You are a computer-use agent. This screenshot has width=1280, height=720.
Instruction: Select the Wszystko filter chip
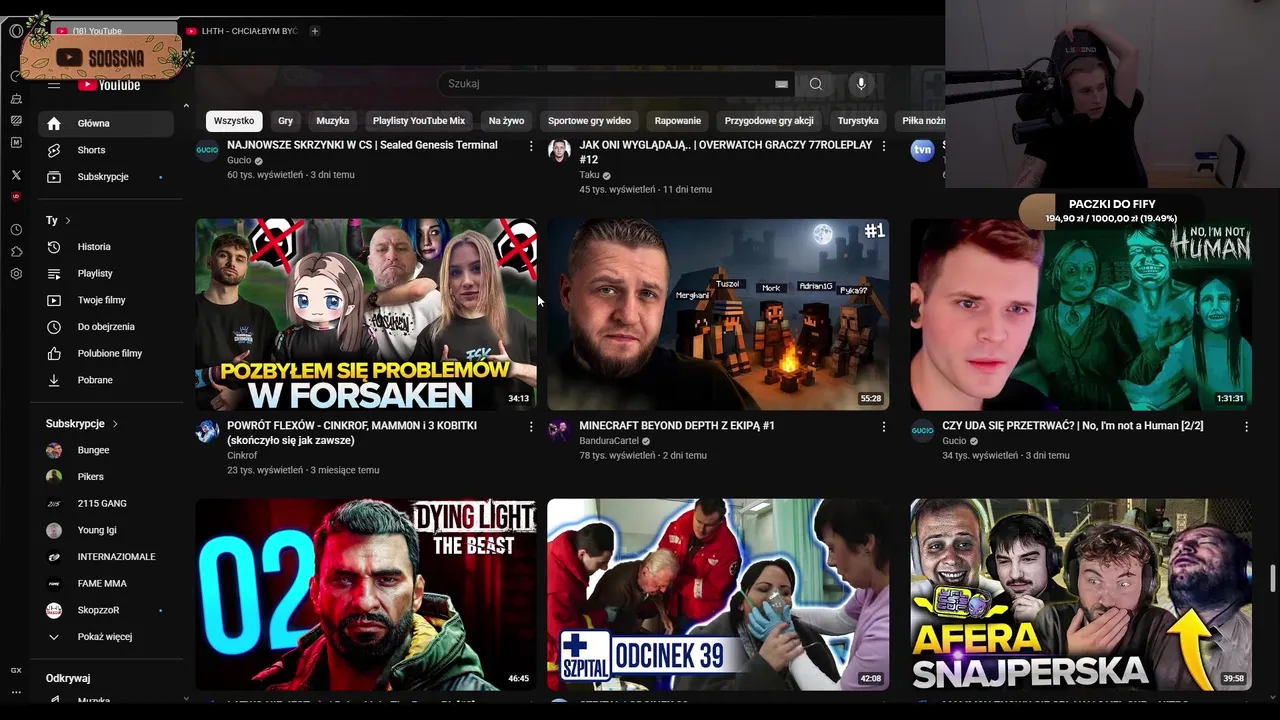click(x=234, y=121)
